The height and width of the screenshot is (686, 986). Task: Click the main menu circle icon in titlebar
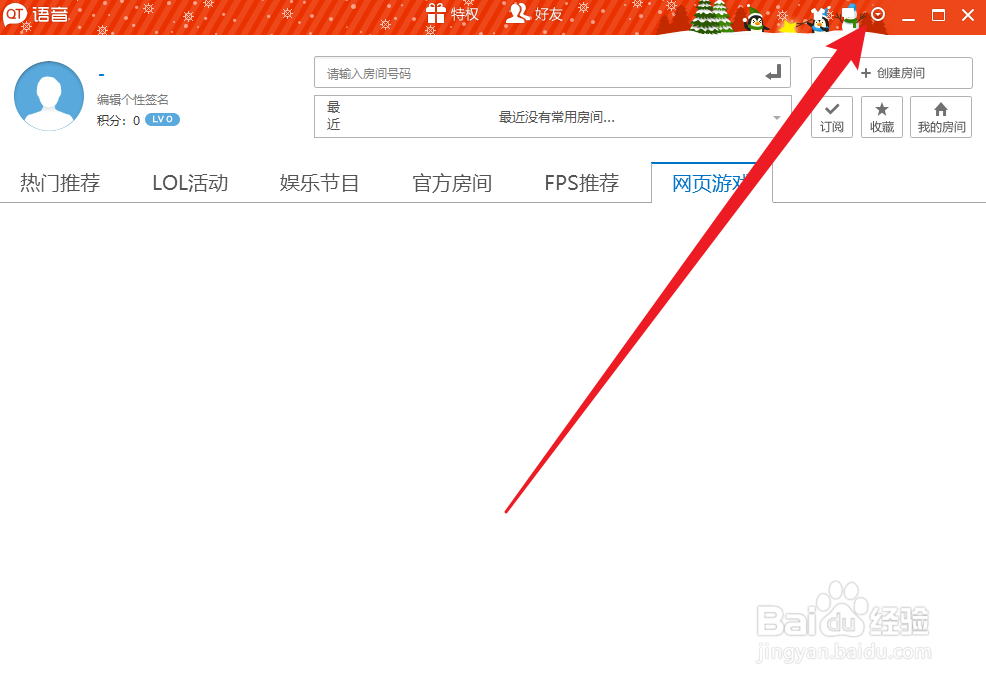(x=878, y=14)
